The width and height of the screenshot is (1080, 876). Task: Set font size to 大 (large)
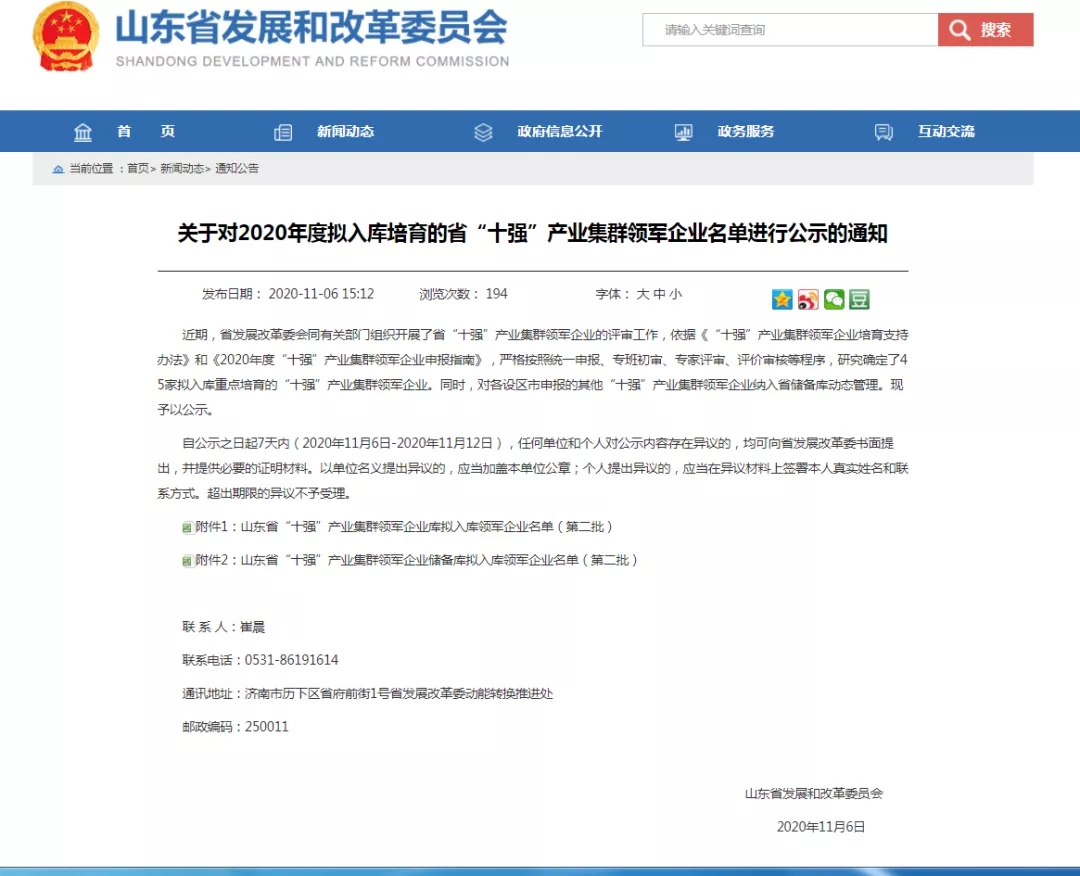[x=643, y=294]
